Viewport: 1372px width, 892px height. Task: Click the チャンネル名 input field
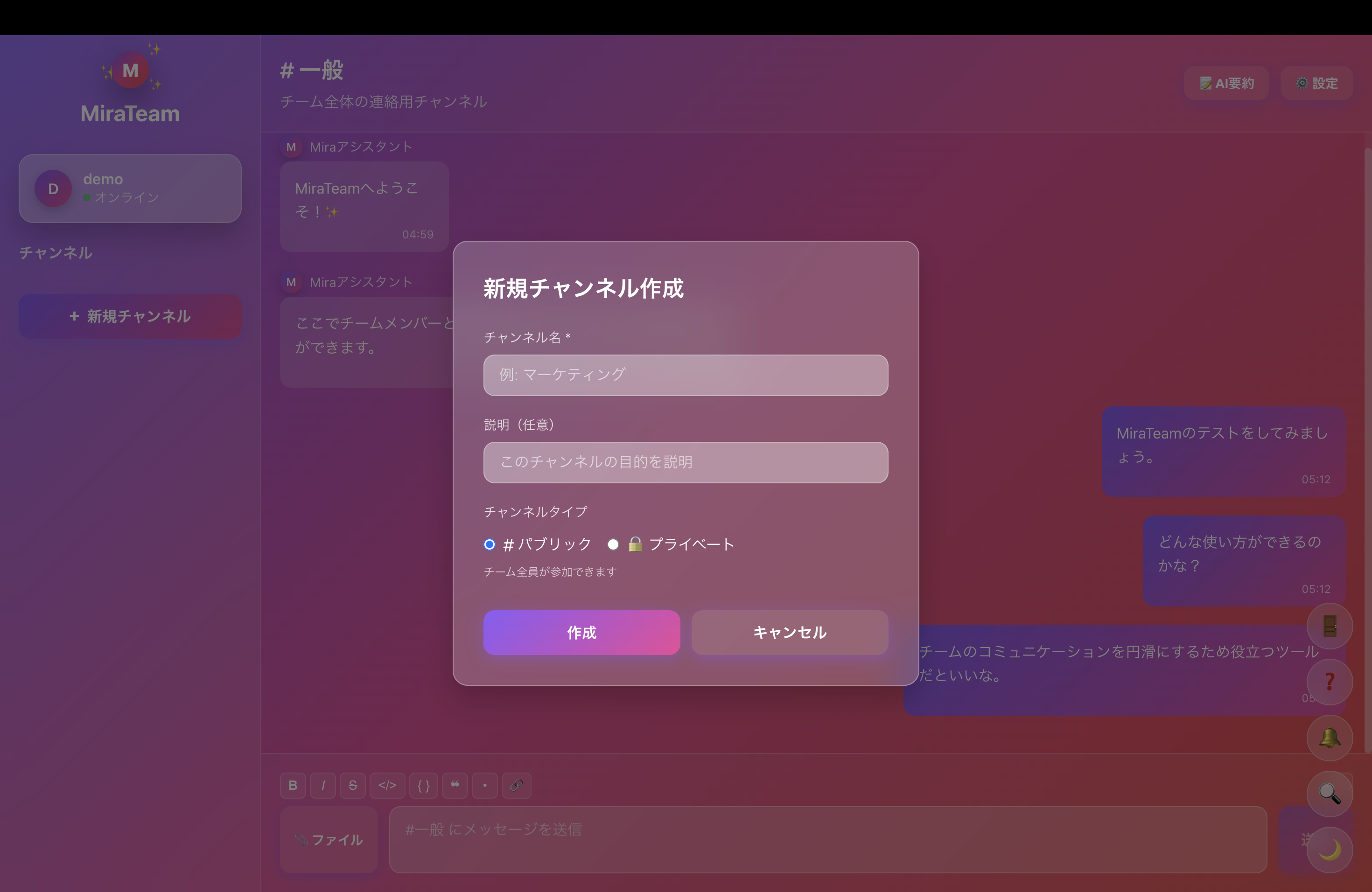click(686, 375)
